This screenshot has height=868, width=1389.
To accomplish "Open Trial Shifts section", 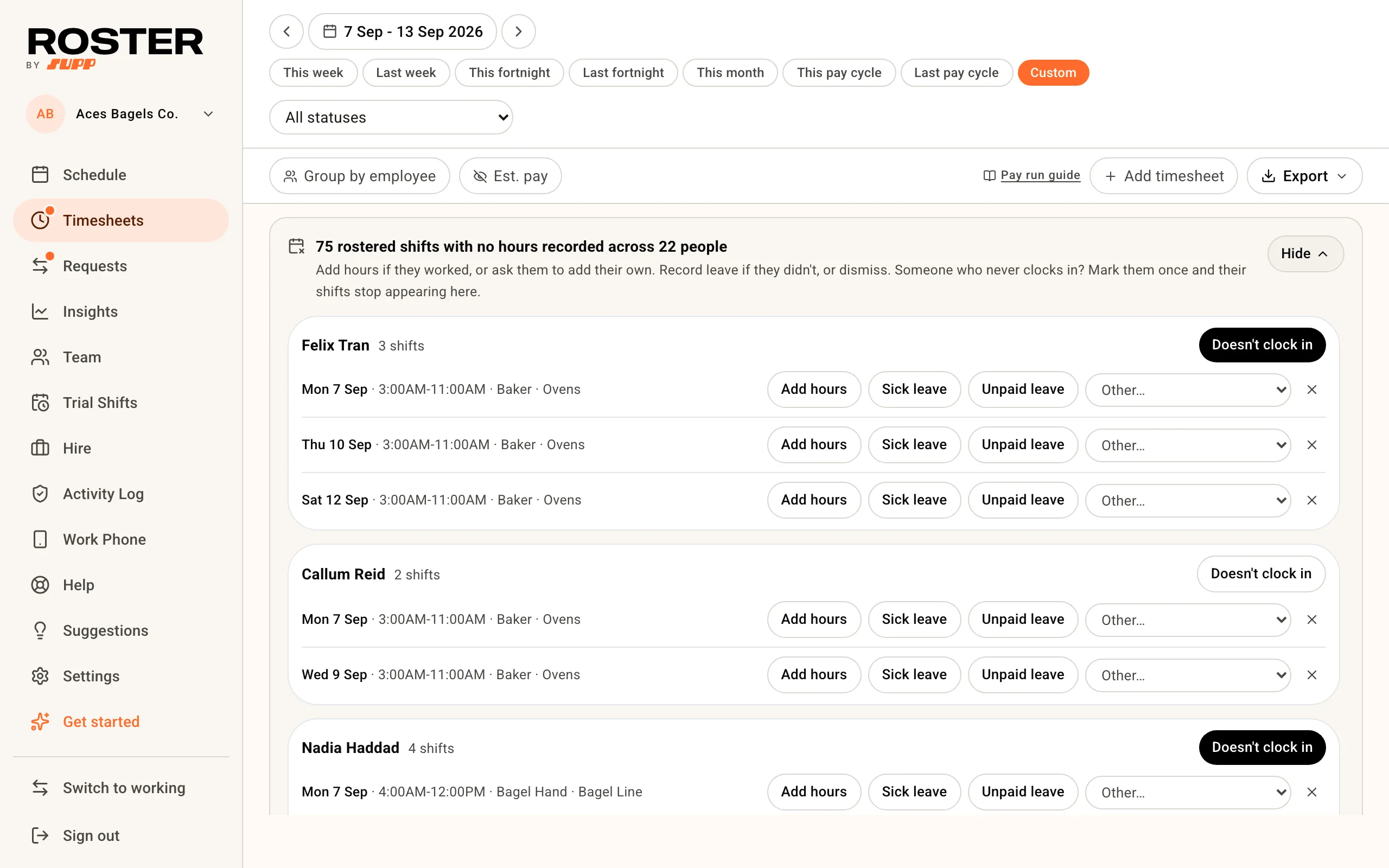I will 121,403.
